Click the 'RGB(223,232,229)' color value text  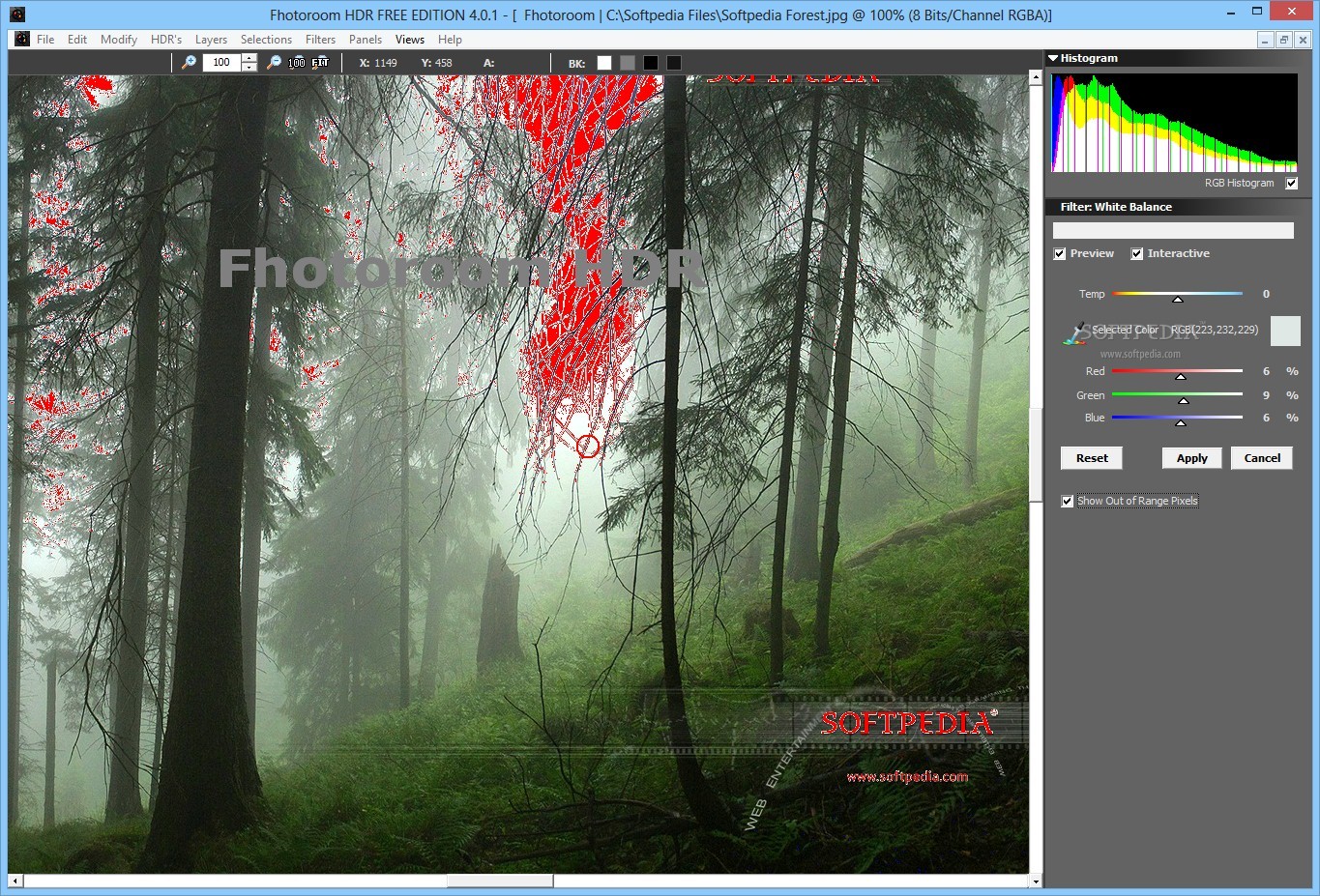1215,330
